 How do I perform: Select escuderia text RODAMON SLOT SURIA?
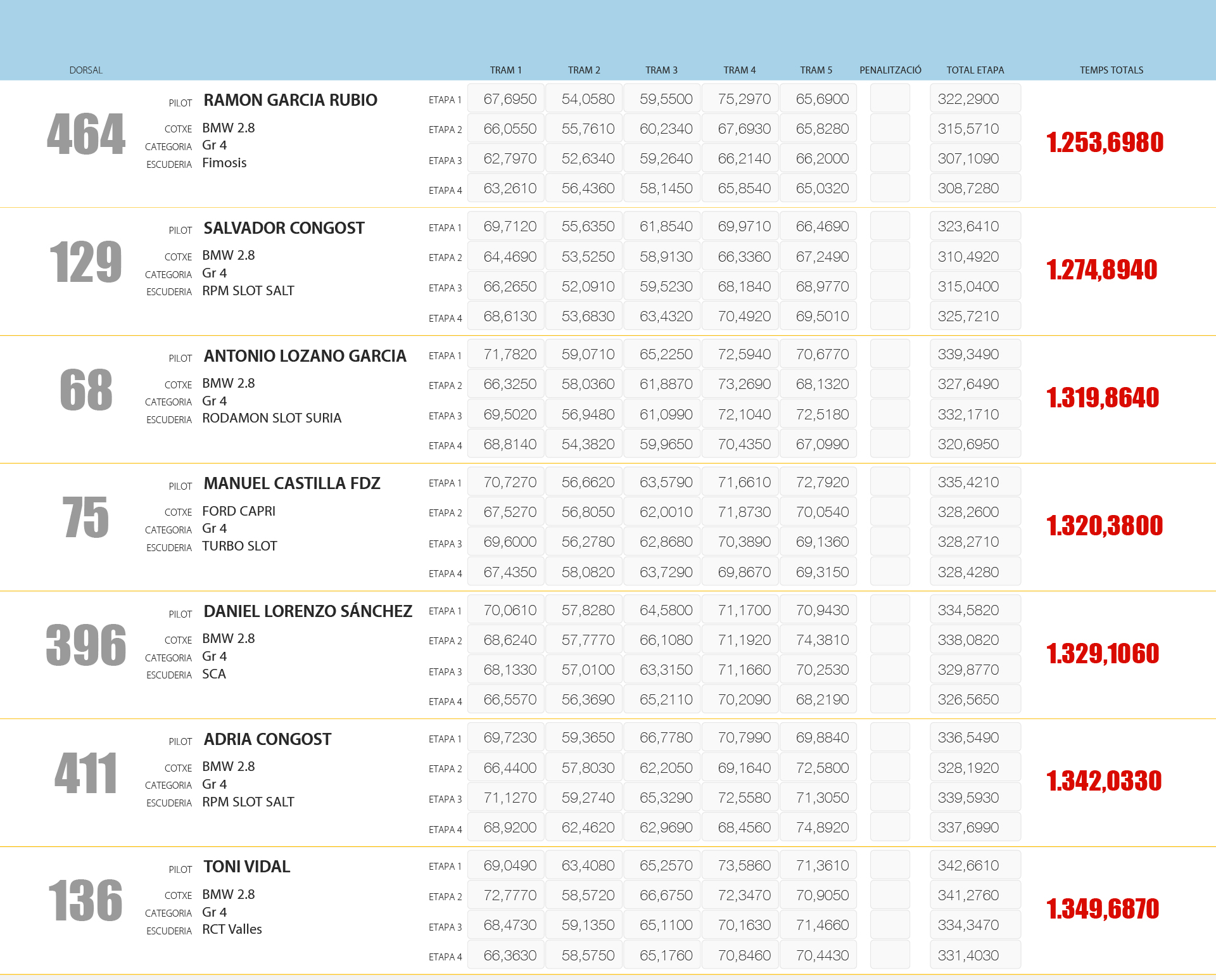click(x=272, y=418)
